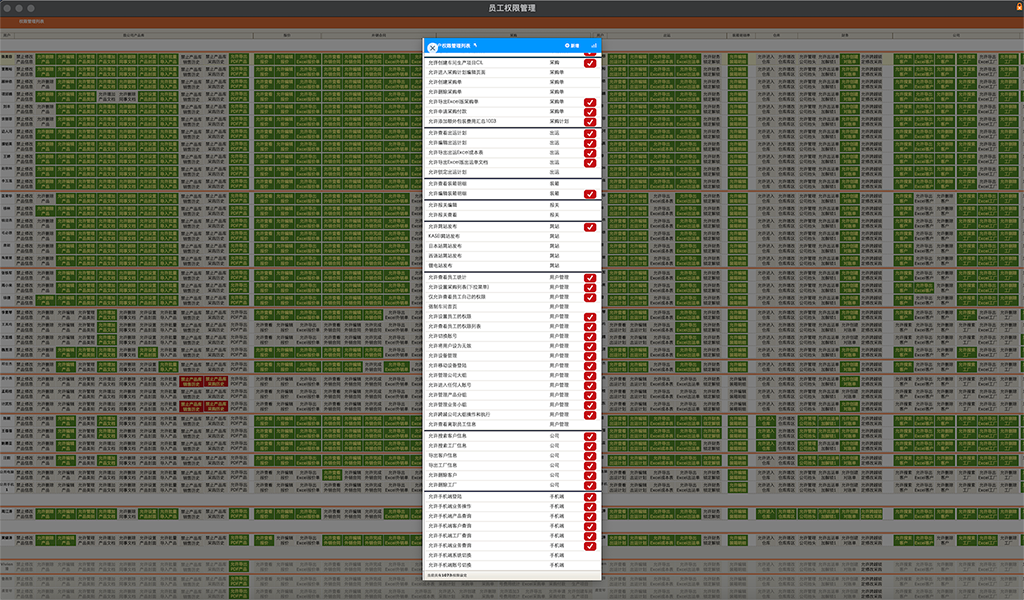Toggle 允许跨越公司大组操作和执行 checkbox
The height and width of the screenshot is (600, 1024).
click(590, 415)
